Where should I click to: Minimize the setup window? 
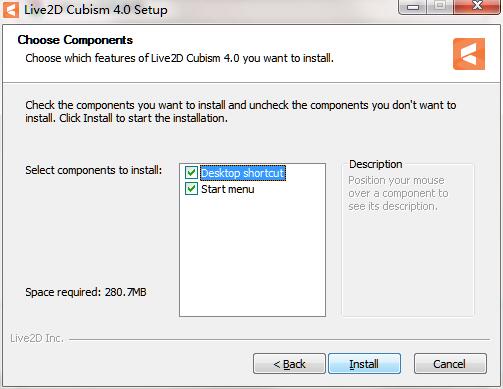pos(413,7)
